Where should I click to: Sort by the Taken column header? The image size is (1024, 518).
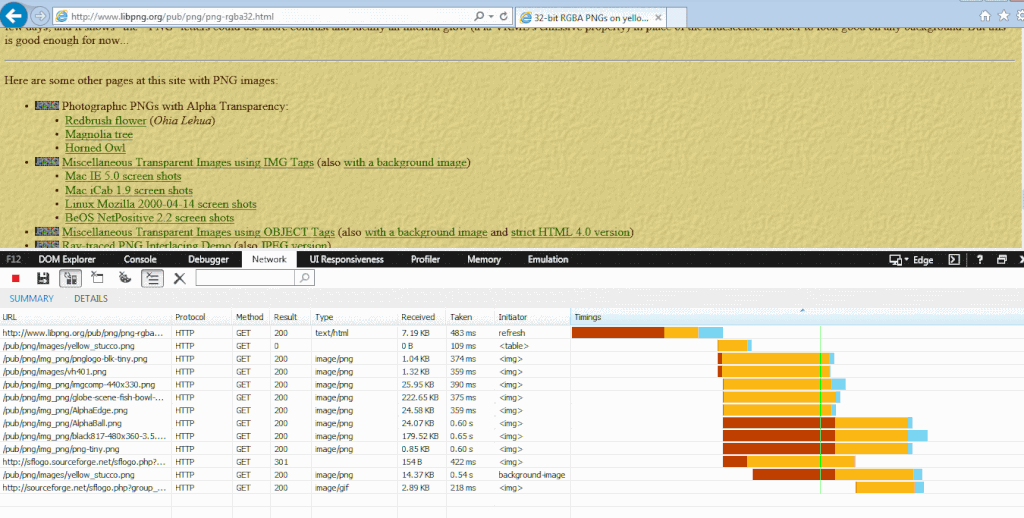470,317
